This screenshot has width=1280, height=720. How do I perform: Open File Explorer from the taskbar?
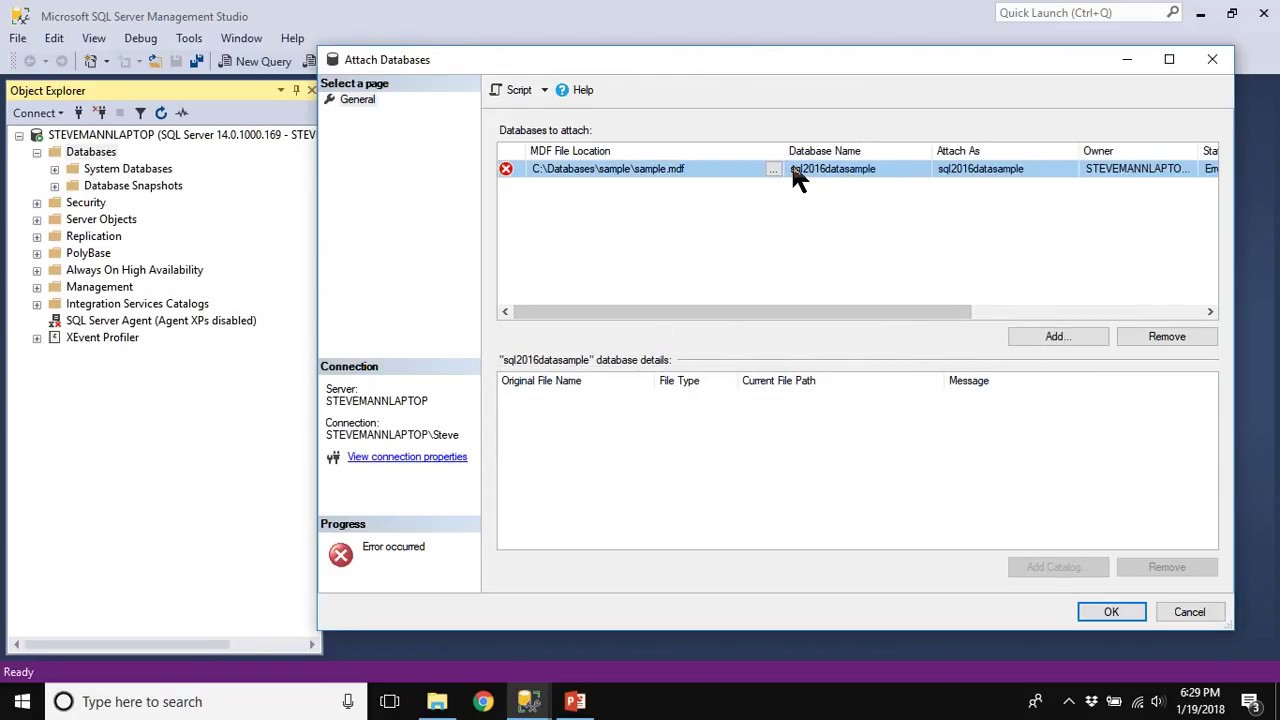coord(437,702)
